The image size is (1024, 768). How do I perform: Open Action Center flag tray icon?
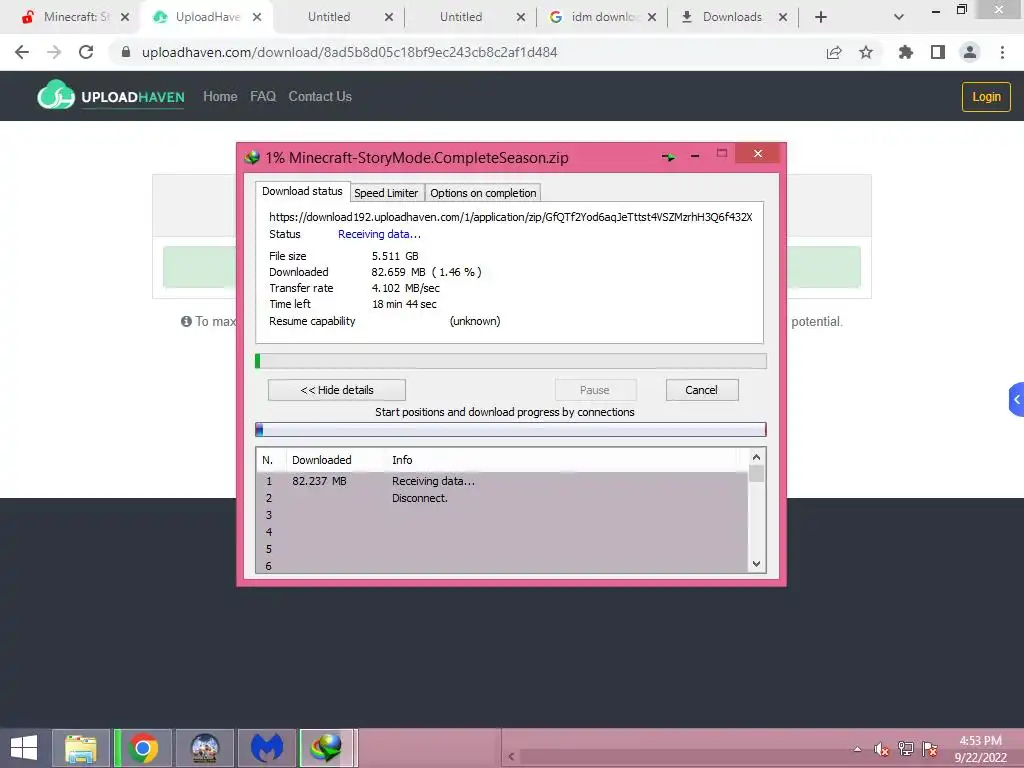(x=930, y=749)
